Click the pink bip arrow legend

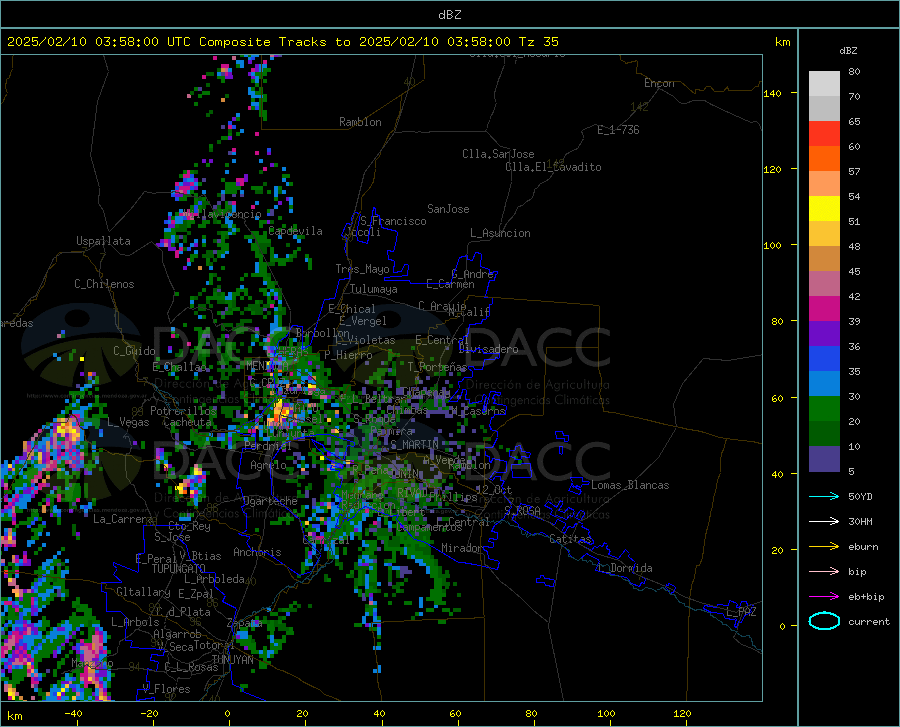pos(824,572)
